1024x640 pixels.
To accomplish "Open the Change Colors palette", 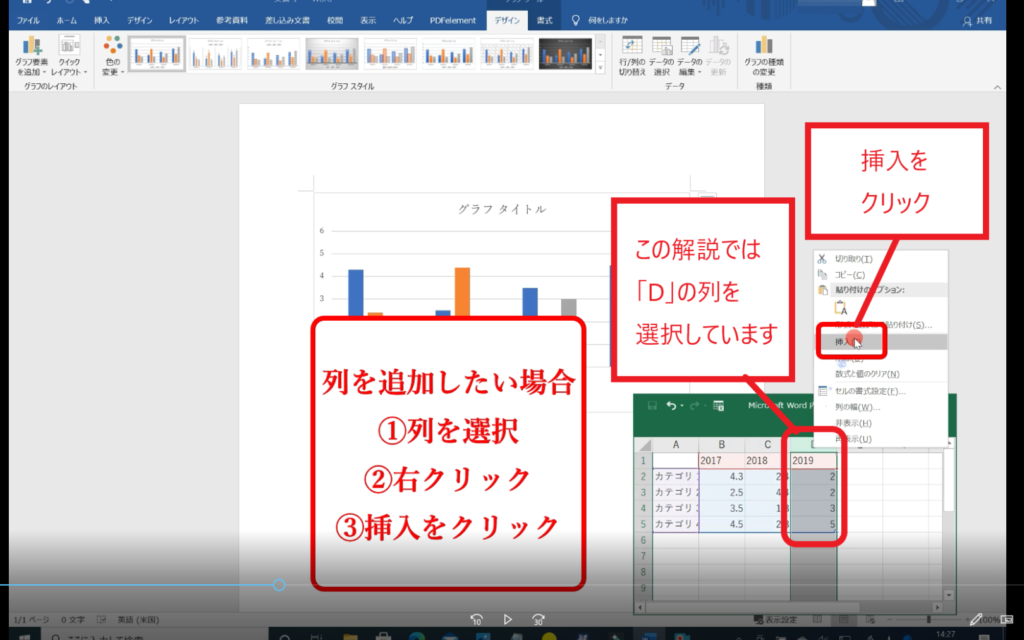I will pyautogui.click(x=113, y=55).
